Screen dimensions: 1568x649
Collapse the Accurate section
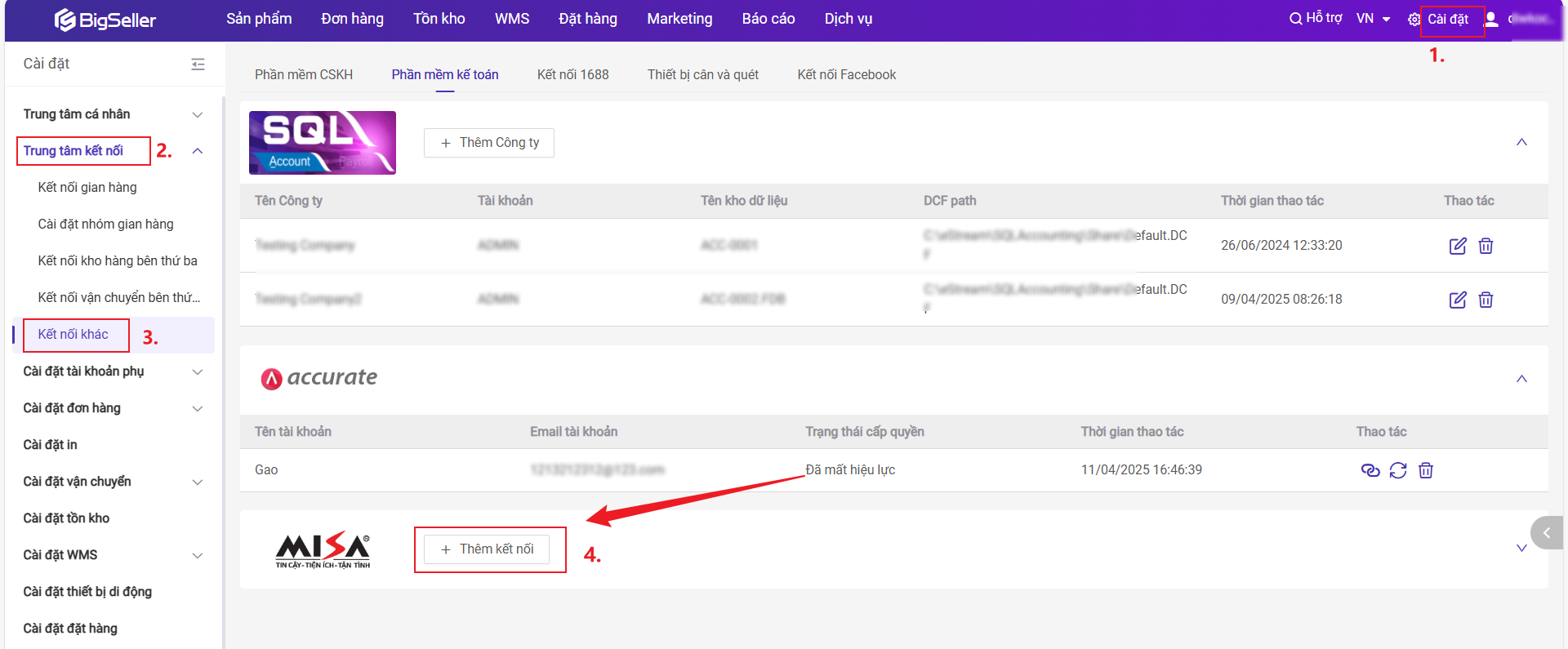pos(1521,379)
